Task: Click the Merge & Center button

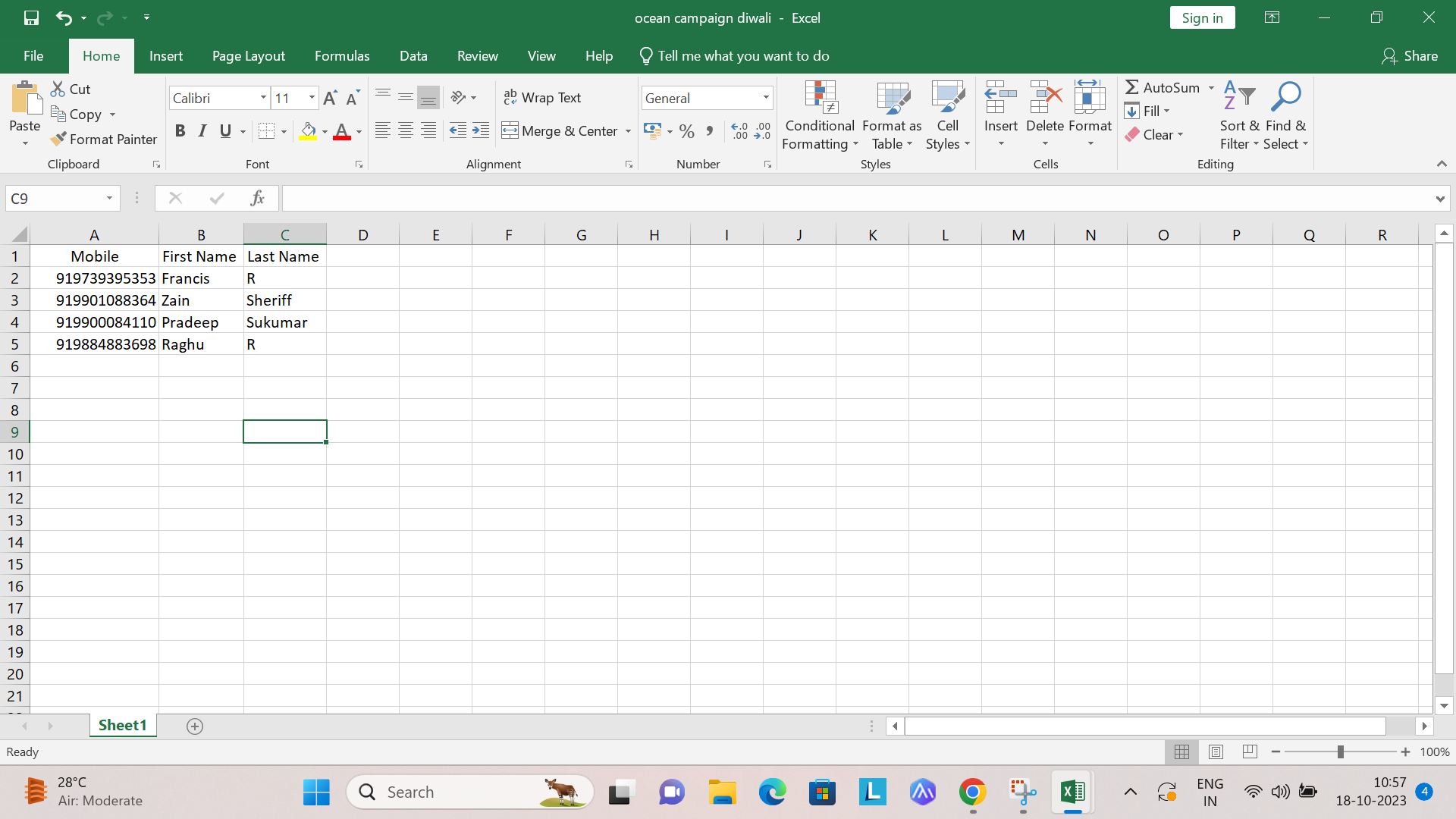Action: point(560,131)
